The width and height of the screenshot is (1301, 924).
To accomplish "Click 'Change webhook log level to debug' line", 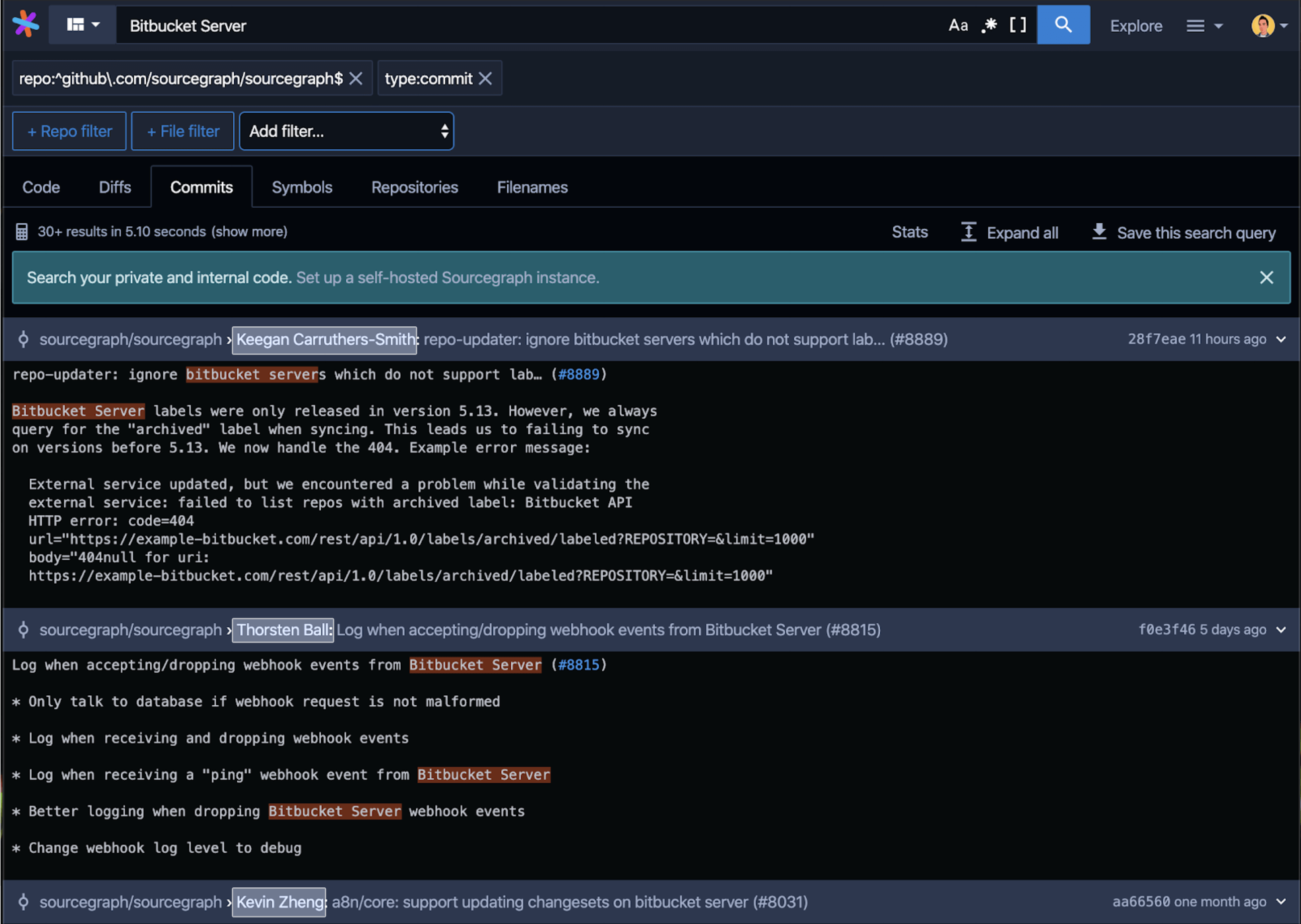I will click(157, 848).
